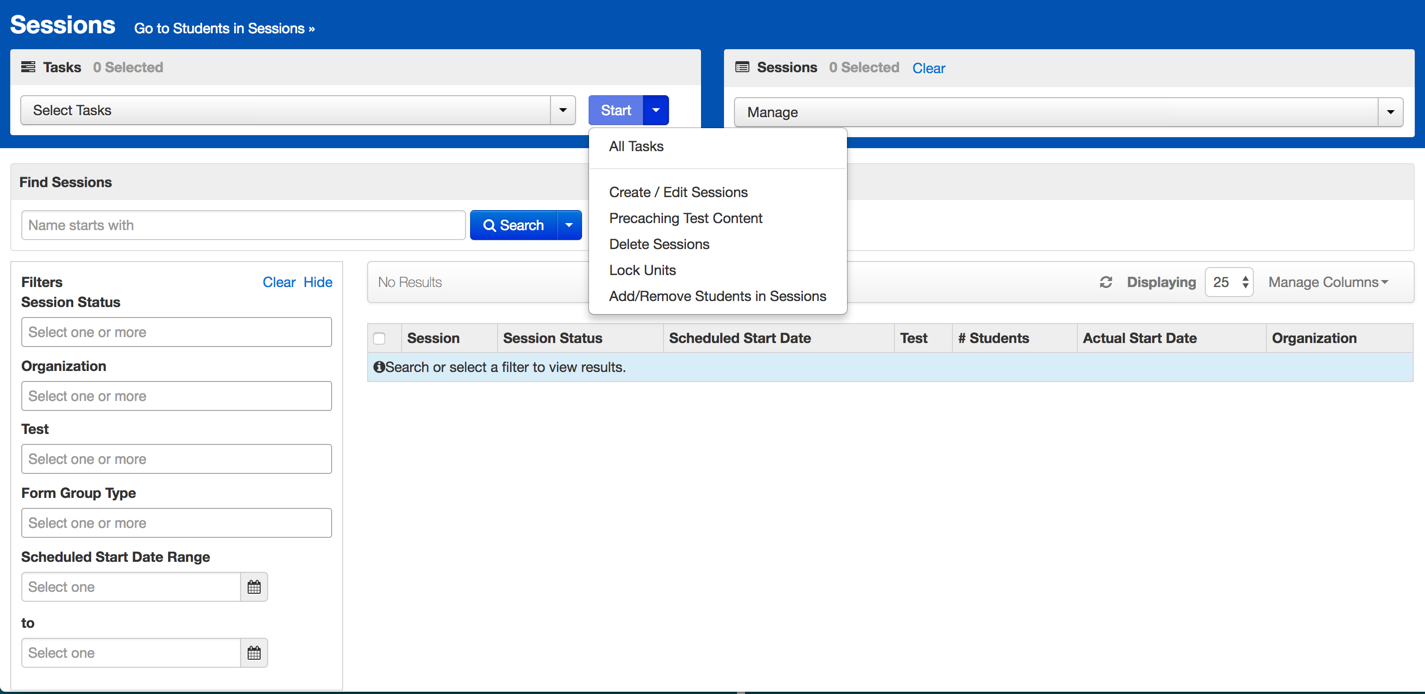Click the info icon in results message

(x=379, y=367)
